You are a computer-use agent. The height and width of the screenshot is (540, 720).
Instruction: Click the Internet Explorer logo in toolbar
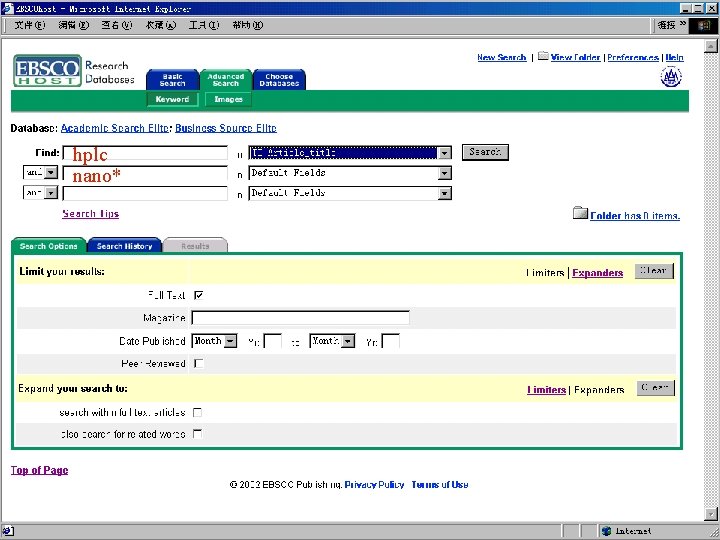[x=704, y=25]
